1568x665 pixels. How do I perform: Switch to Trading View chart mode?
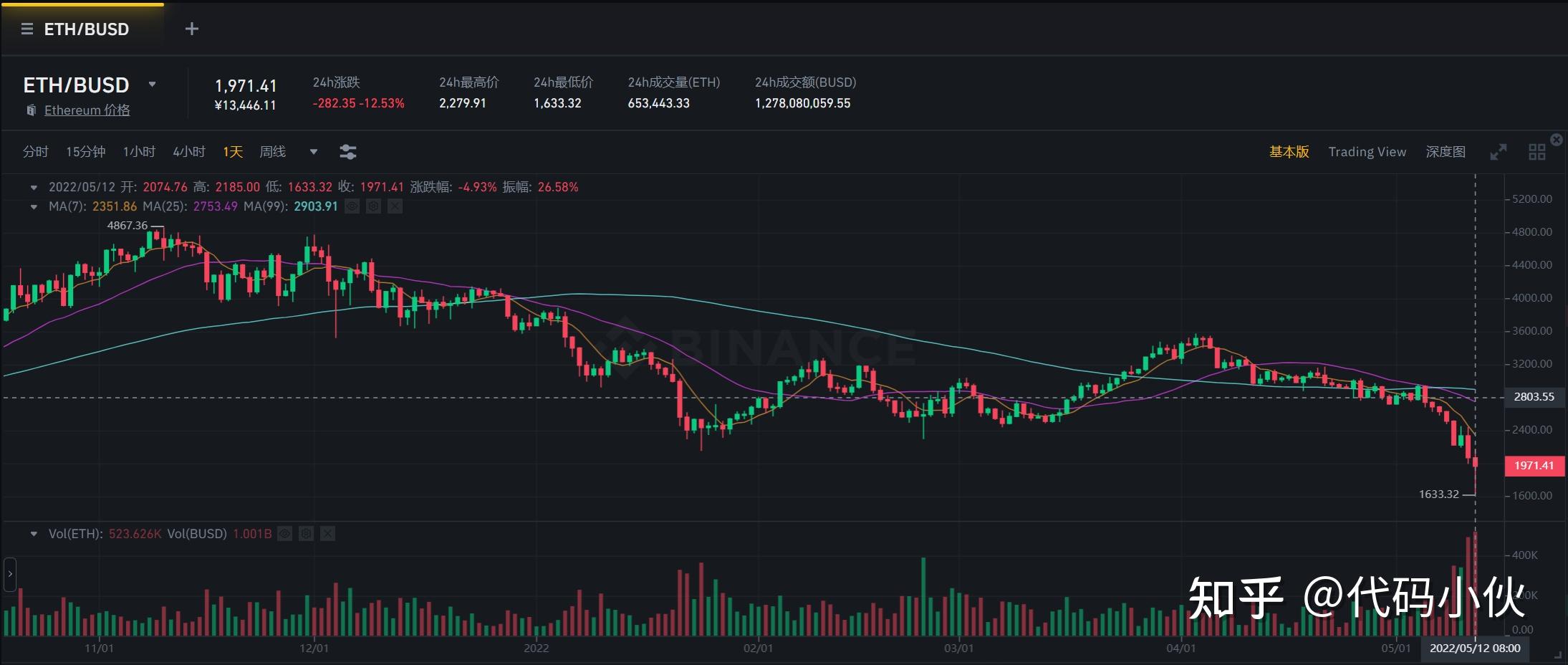tap(1367, 152)
